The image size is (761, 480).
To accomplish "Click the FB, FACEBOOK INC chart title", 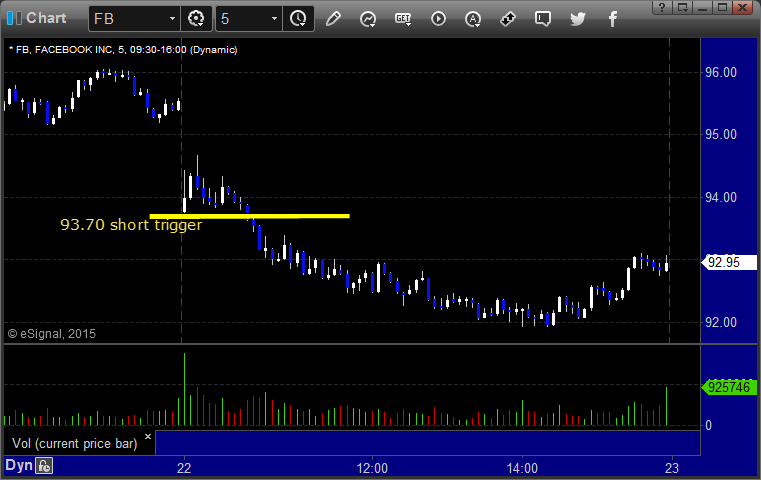I will 123,50.
